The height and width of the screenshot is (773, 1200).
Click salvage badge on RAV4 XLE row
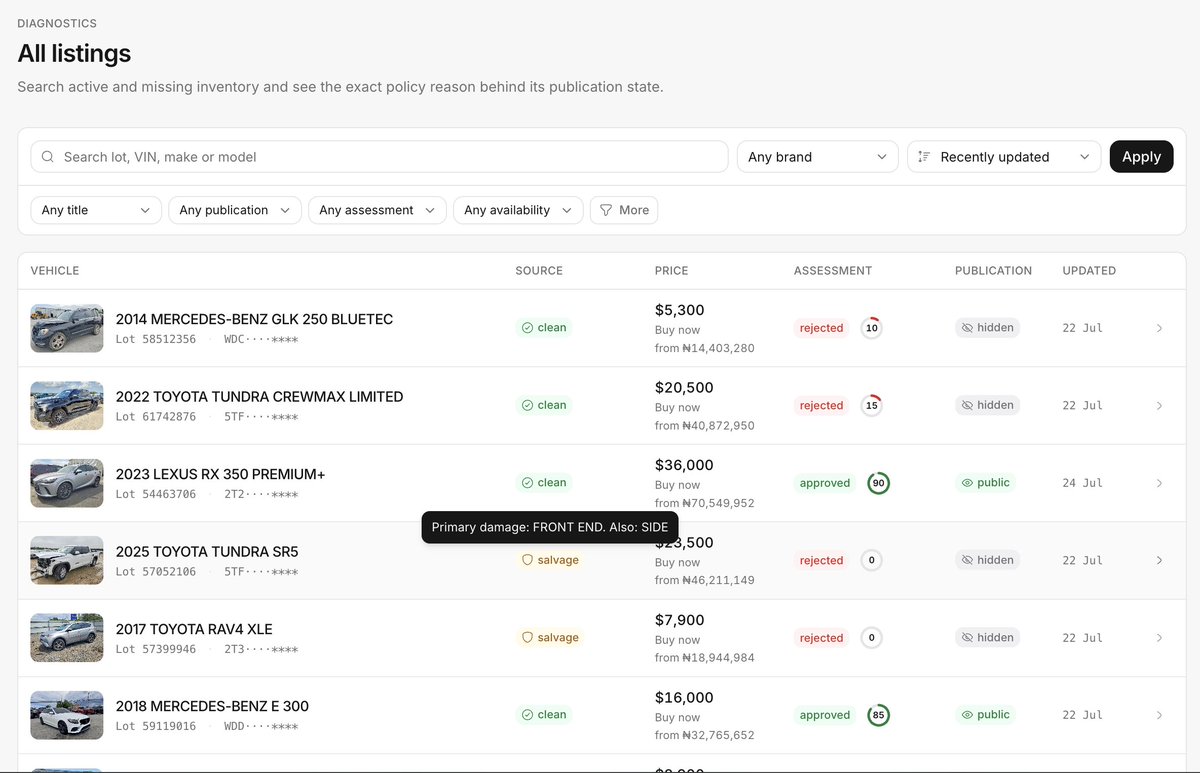click(x=550, y=637)
